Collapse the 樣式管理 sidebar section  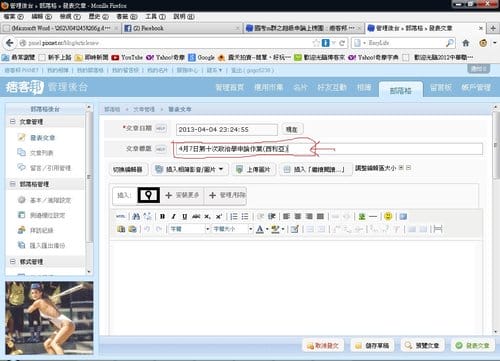[x=13, y=261]
